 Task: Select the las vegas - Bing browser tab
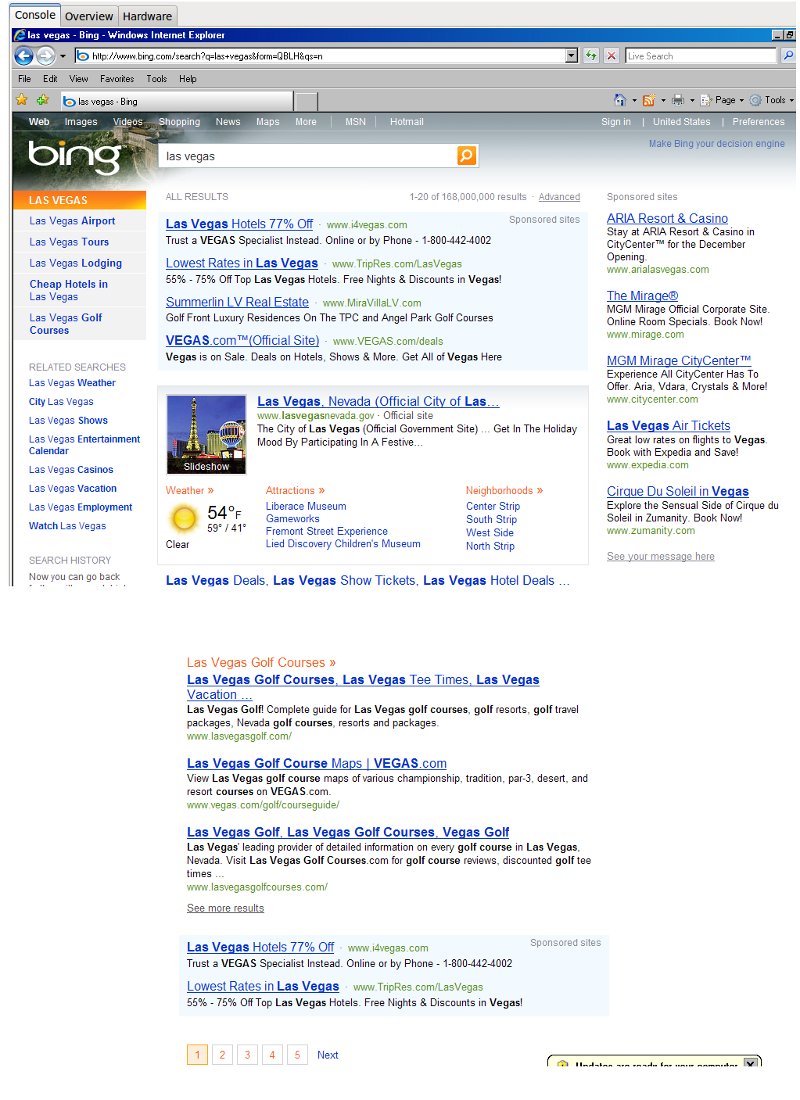(x=177, y=102)
